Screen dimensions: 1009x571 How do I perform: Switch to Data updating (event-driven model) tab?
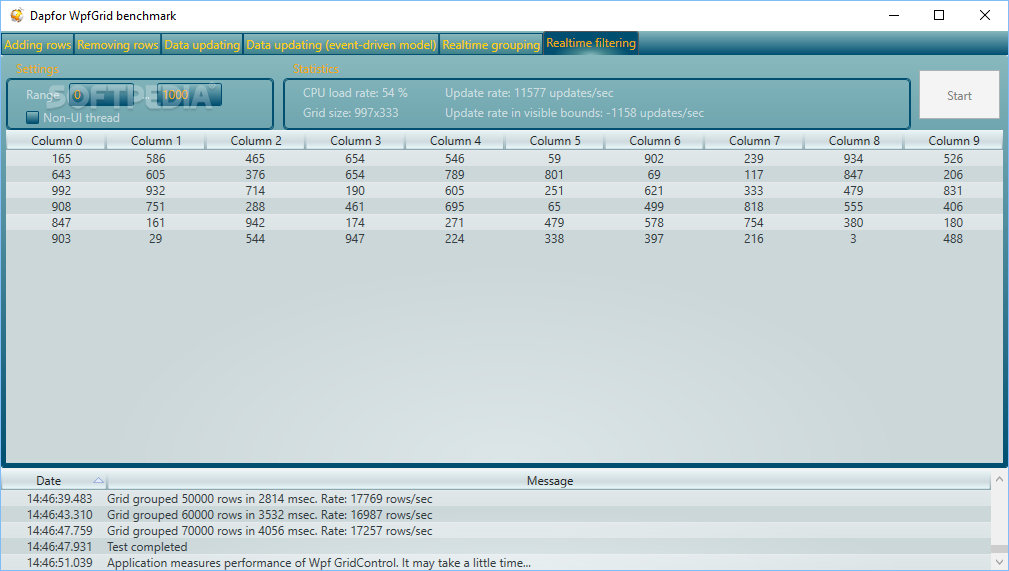pos(341,44)
